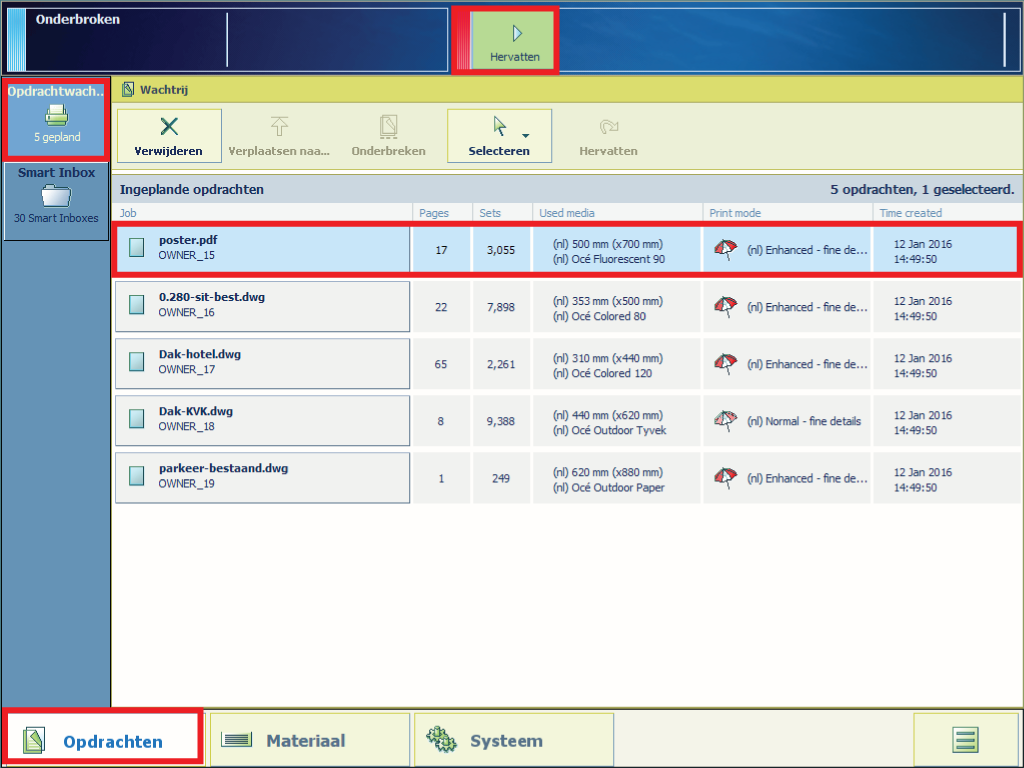
Task: Click sets value 3,055 for poster.pdf
Action: [501, 250]
